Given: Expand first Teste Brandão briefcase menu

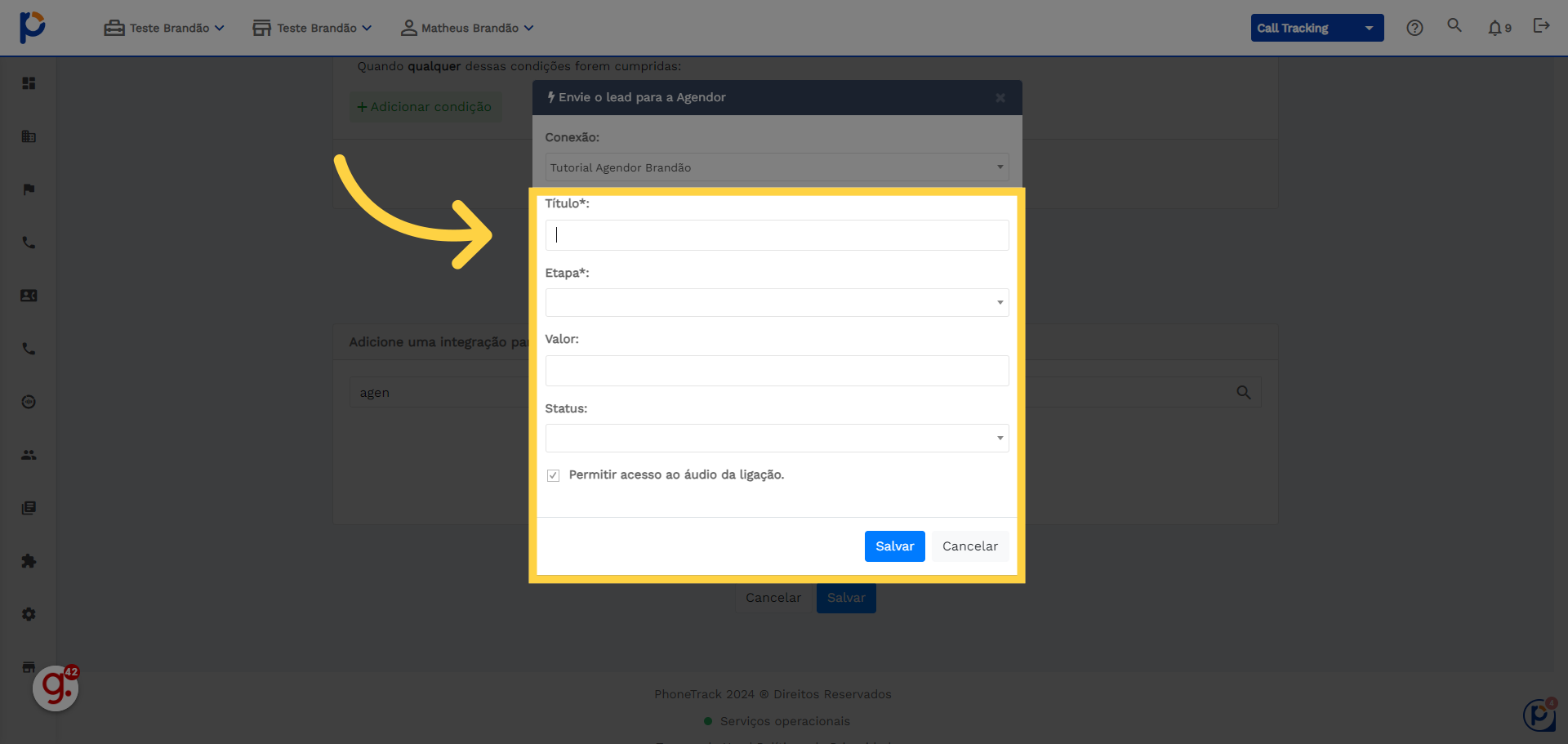Looking at the screenshot, I should click(x=164, y=28).
